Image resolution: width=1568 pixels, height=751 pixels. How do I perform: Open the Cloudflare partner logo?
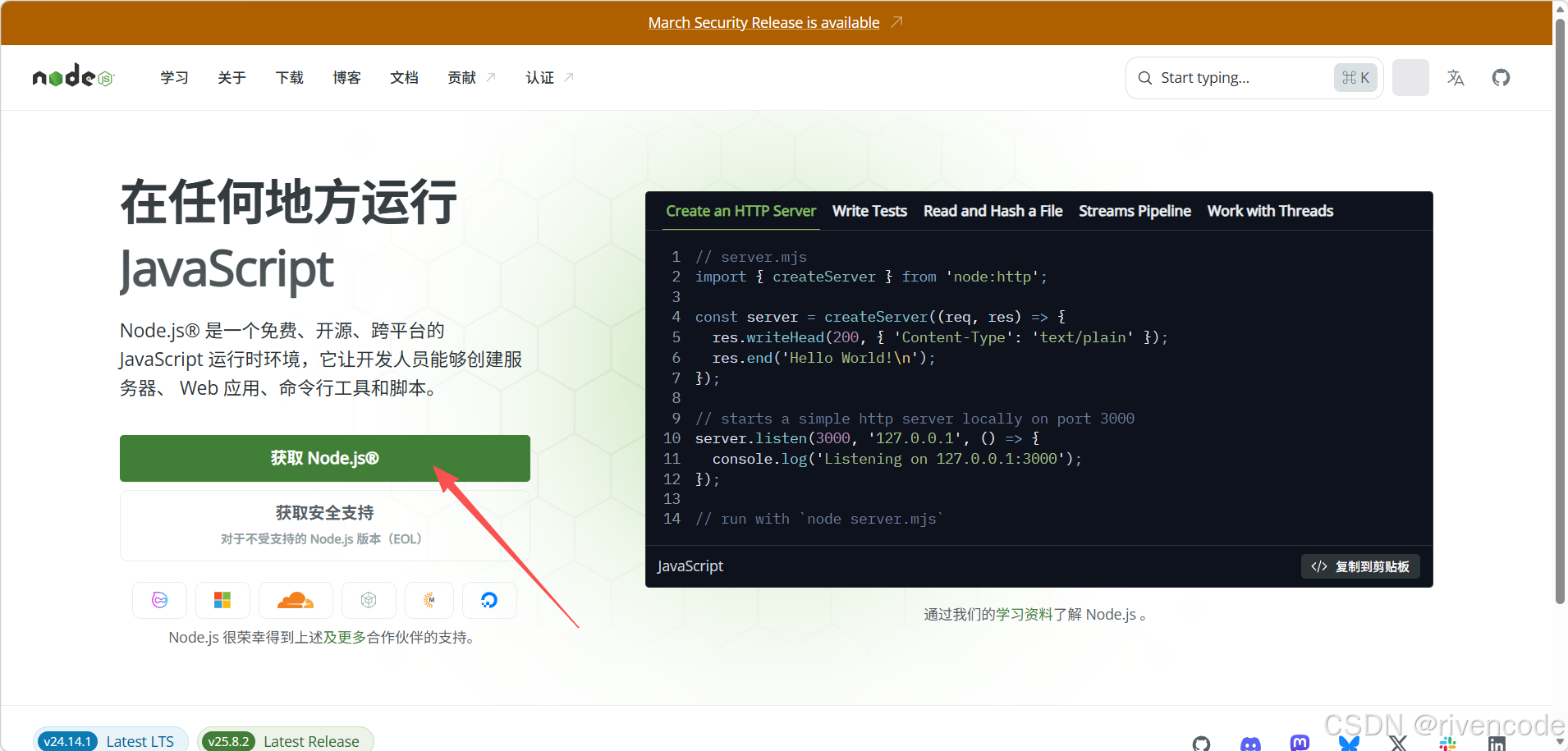pos(296,600)
